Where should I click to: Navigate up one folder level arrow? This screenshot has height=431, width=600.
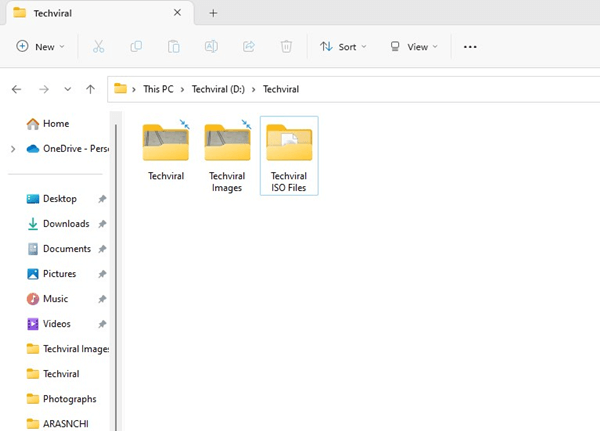pos(91,89)
